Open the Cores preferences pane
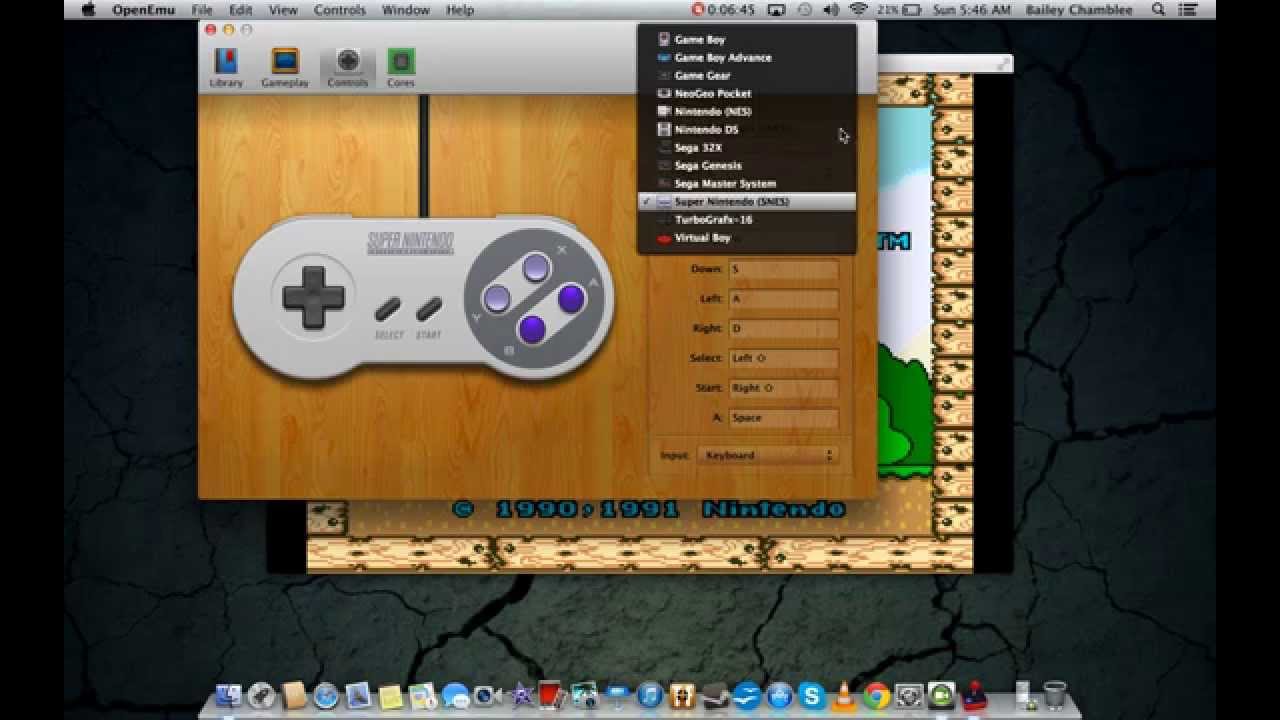The height and width of the screenshot is (720, 1280). (x=401, y=68)
